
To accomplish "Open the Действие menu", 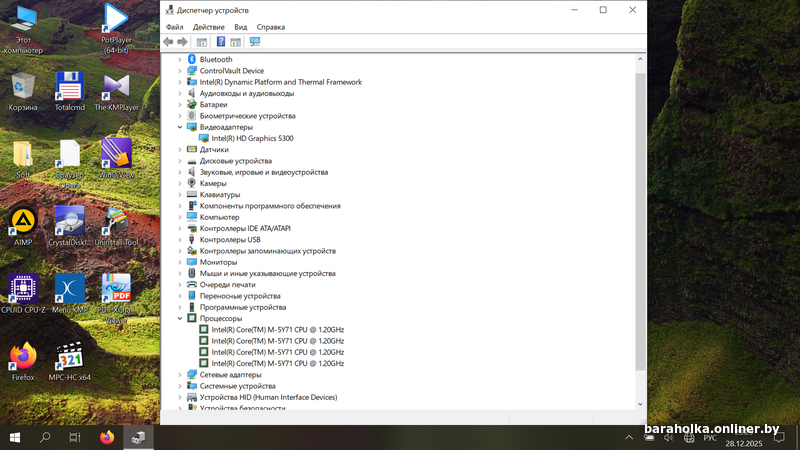I will tap(208, 27).
